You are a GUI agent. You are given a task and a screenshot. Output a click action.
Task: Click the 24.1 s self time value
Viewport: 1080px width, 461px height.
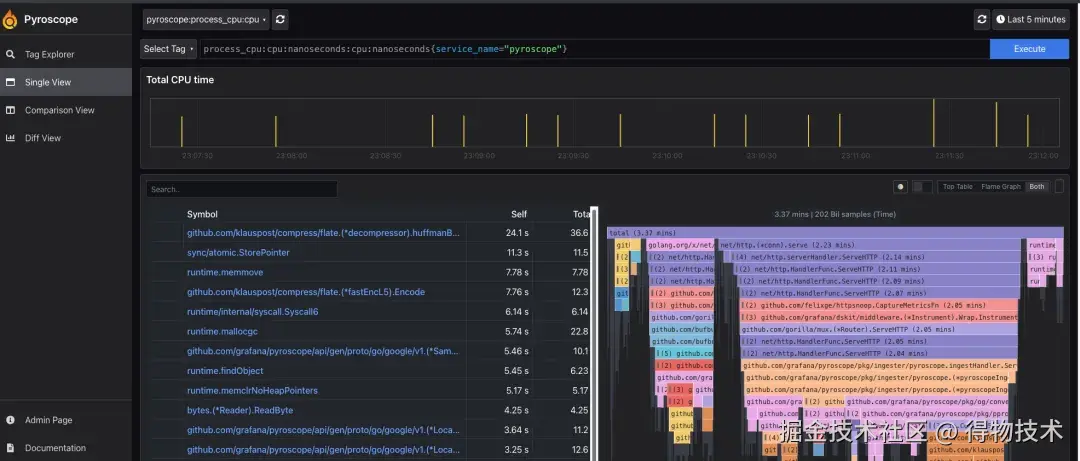coord(517,233)
